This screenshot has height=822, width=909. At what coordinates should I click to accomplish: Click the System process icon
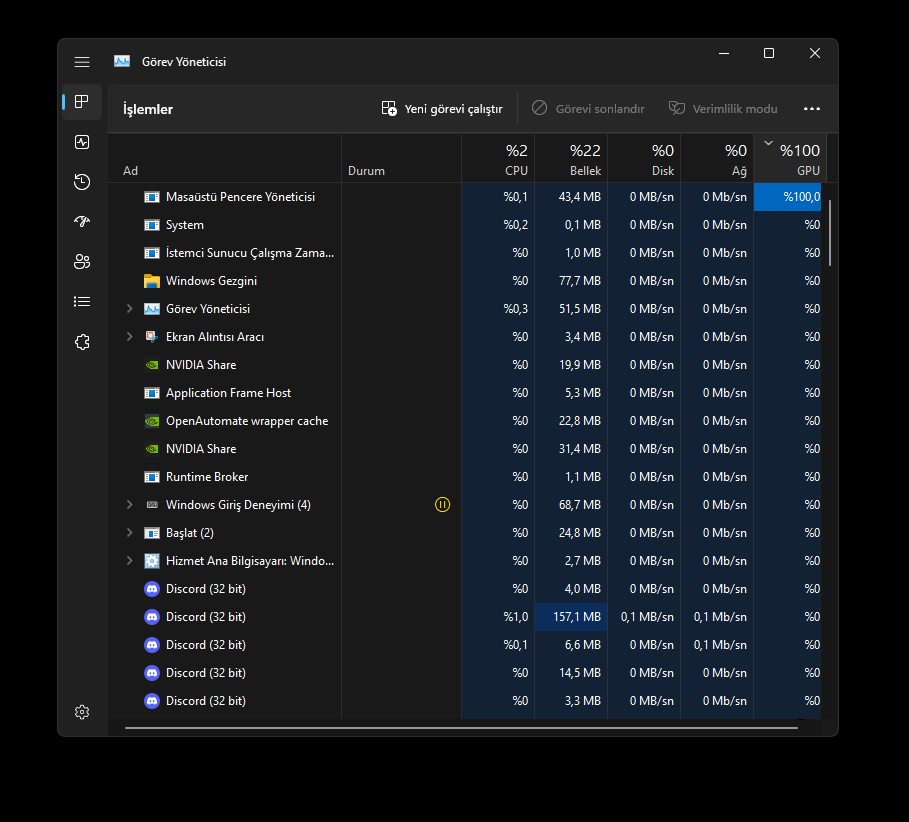(152, 225)
